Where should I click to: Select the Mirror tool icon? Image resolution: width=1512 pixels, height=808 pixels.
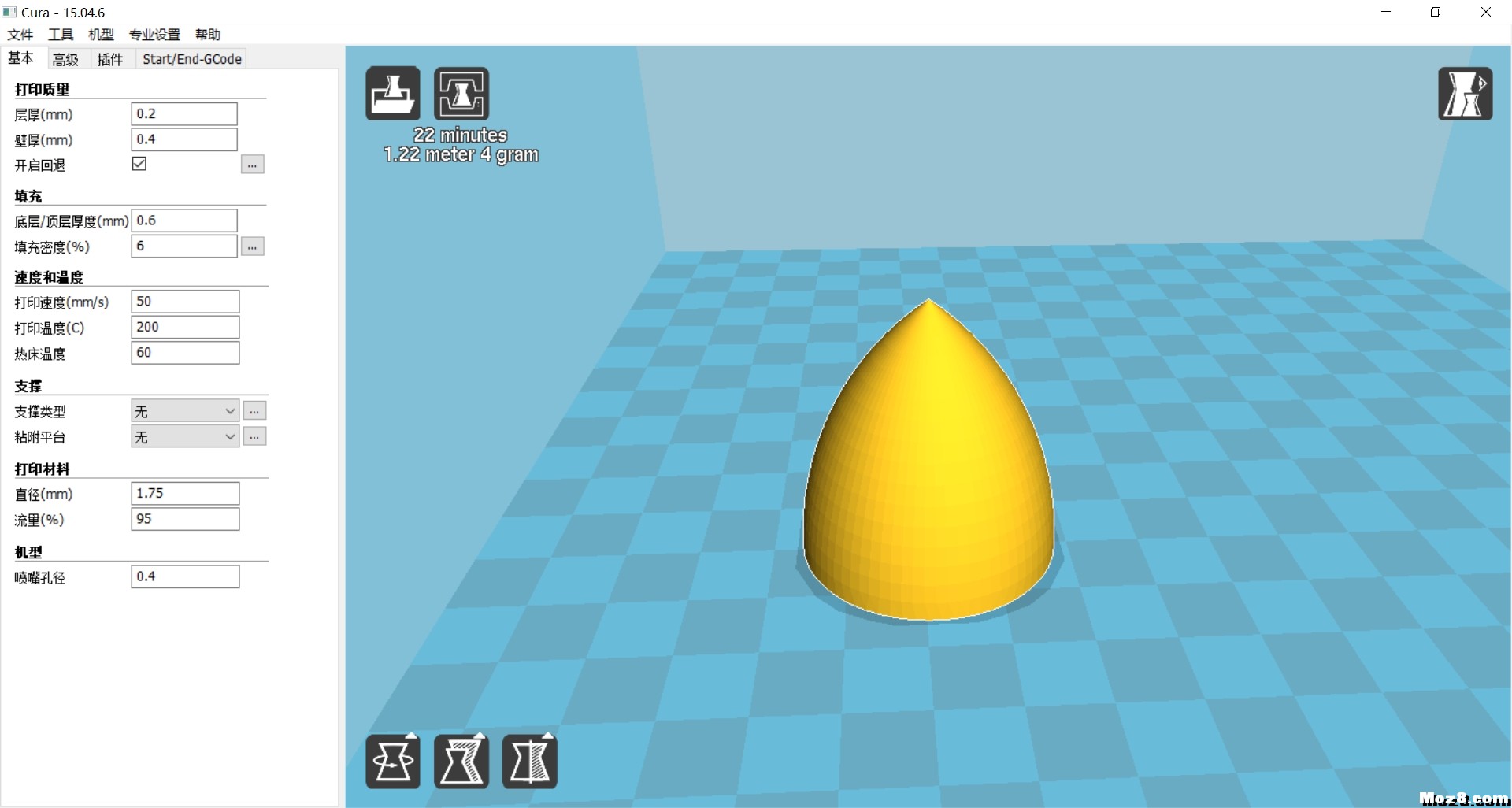[529, 762]
